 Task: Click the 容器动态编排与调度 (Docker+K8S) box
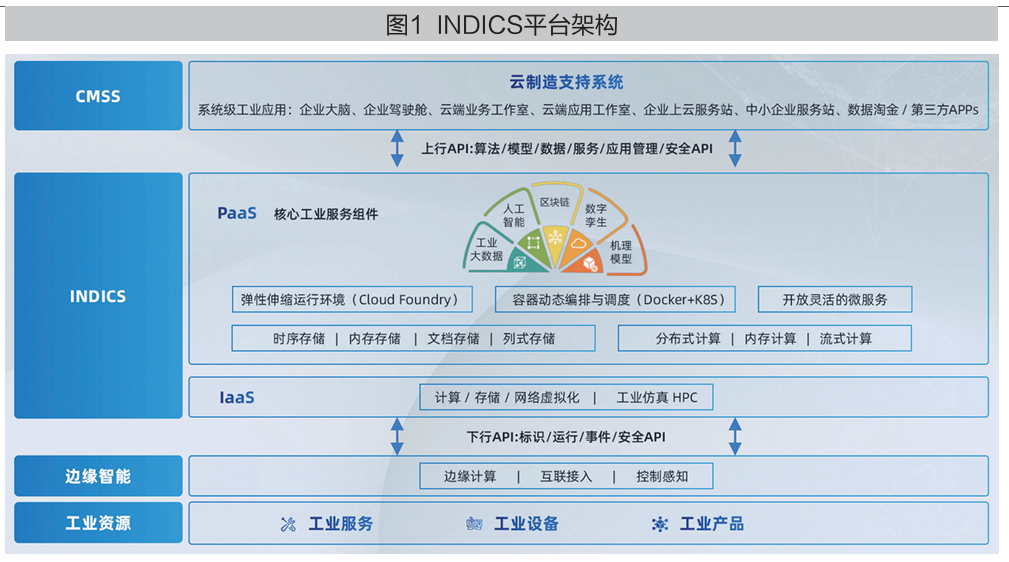(615, 299)
